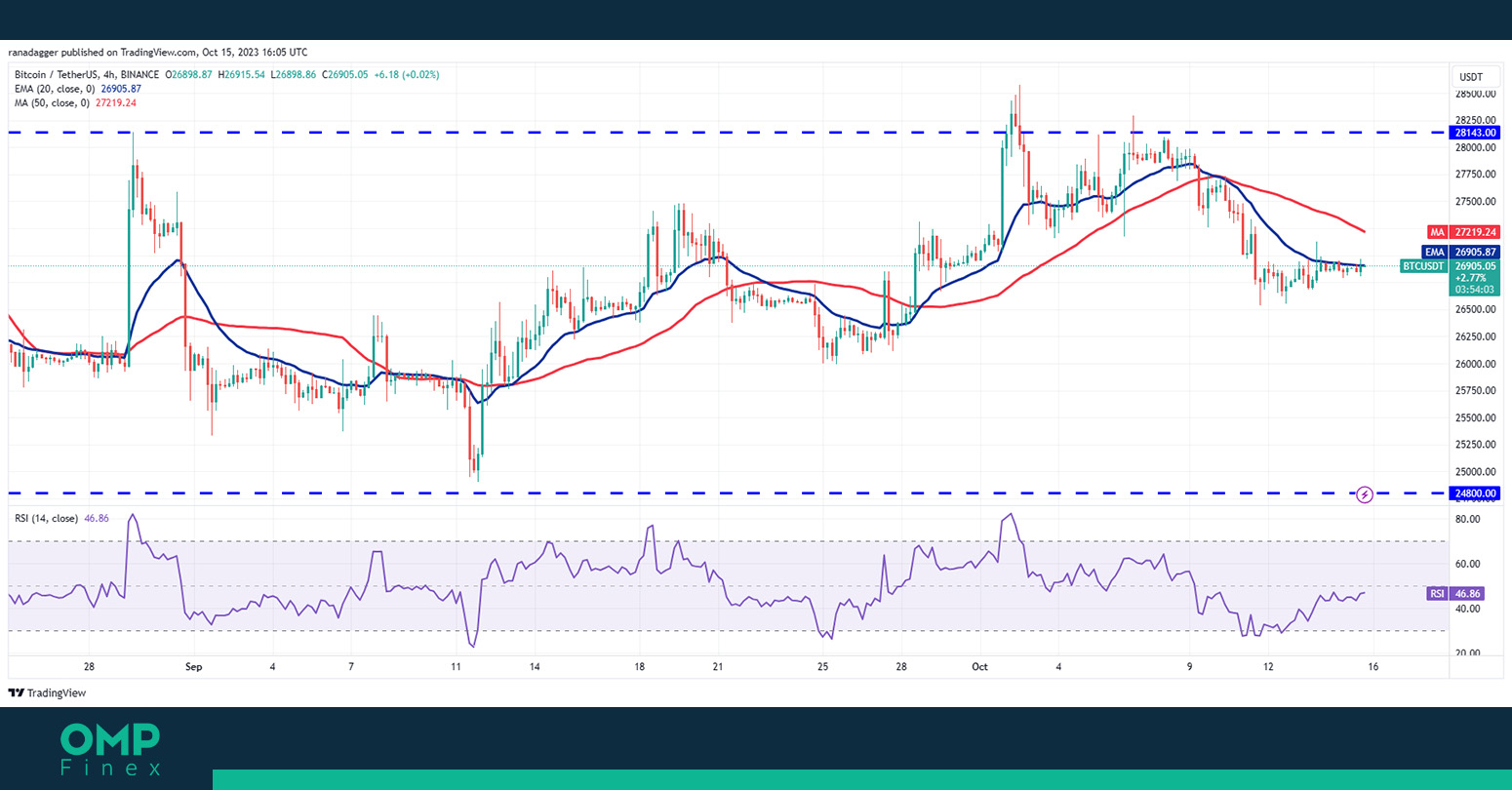Click the 25000.00 price axis label
The image size is (1512, 790).
[1476, 472]
